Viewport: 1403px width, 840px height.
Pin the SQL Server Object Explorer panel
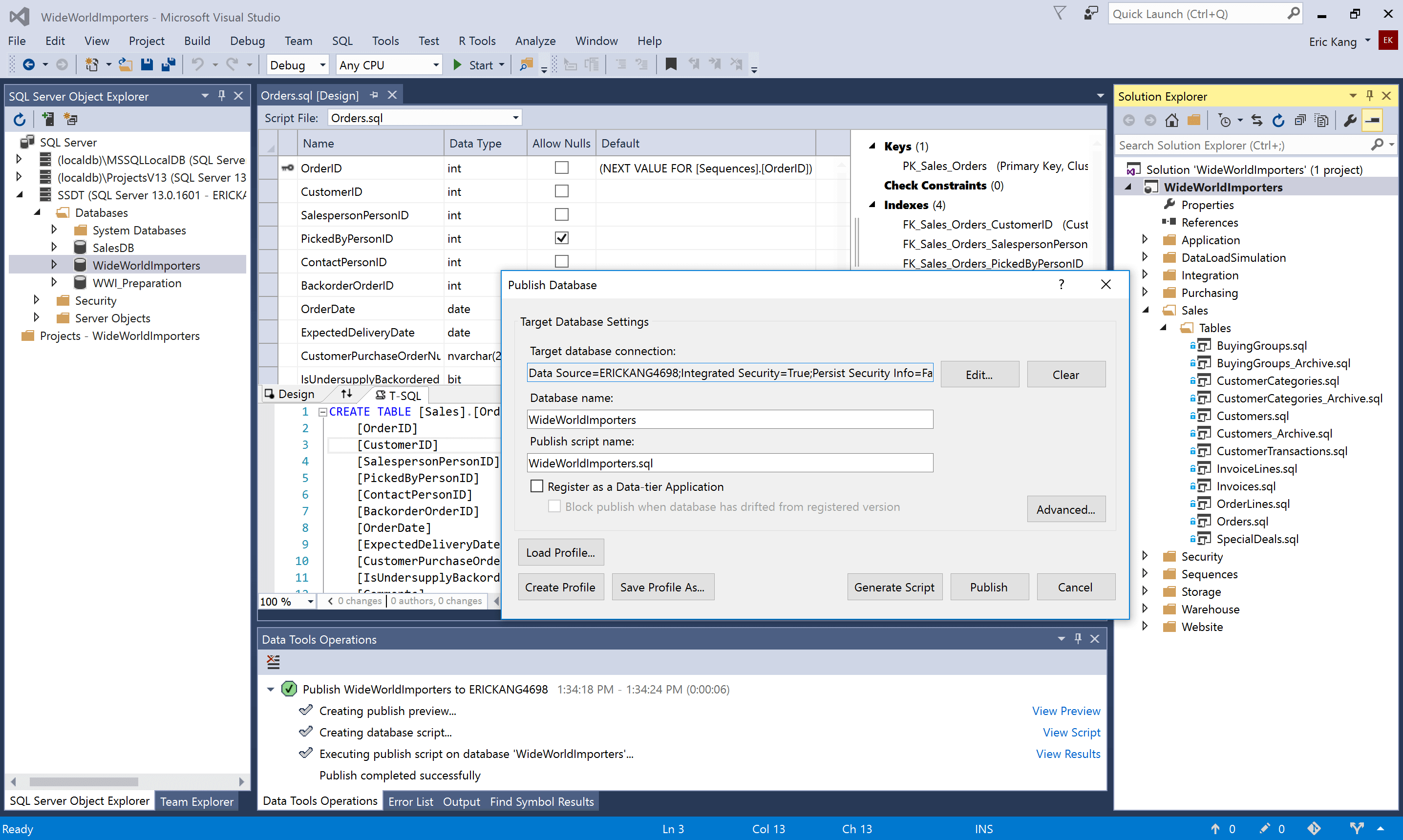[x=222, y=96]
